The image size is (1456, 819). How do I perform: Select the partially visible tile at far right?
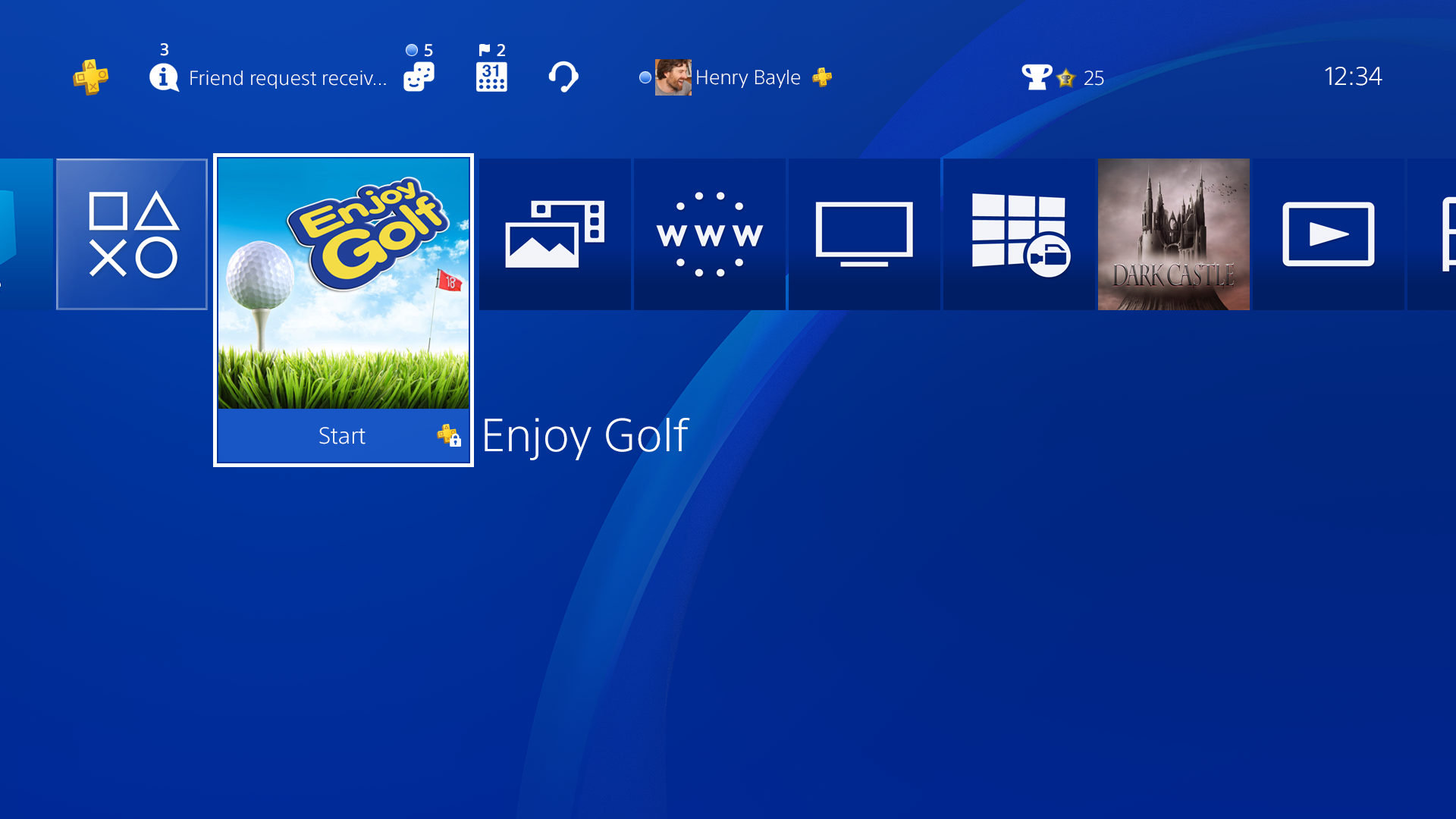point(1433,234)
